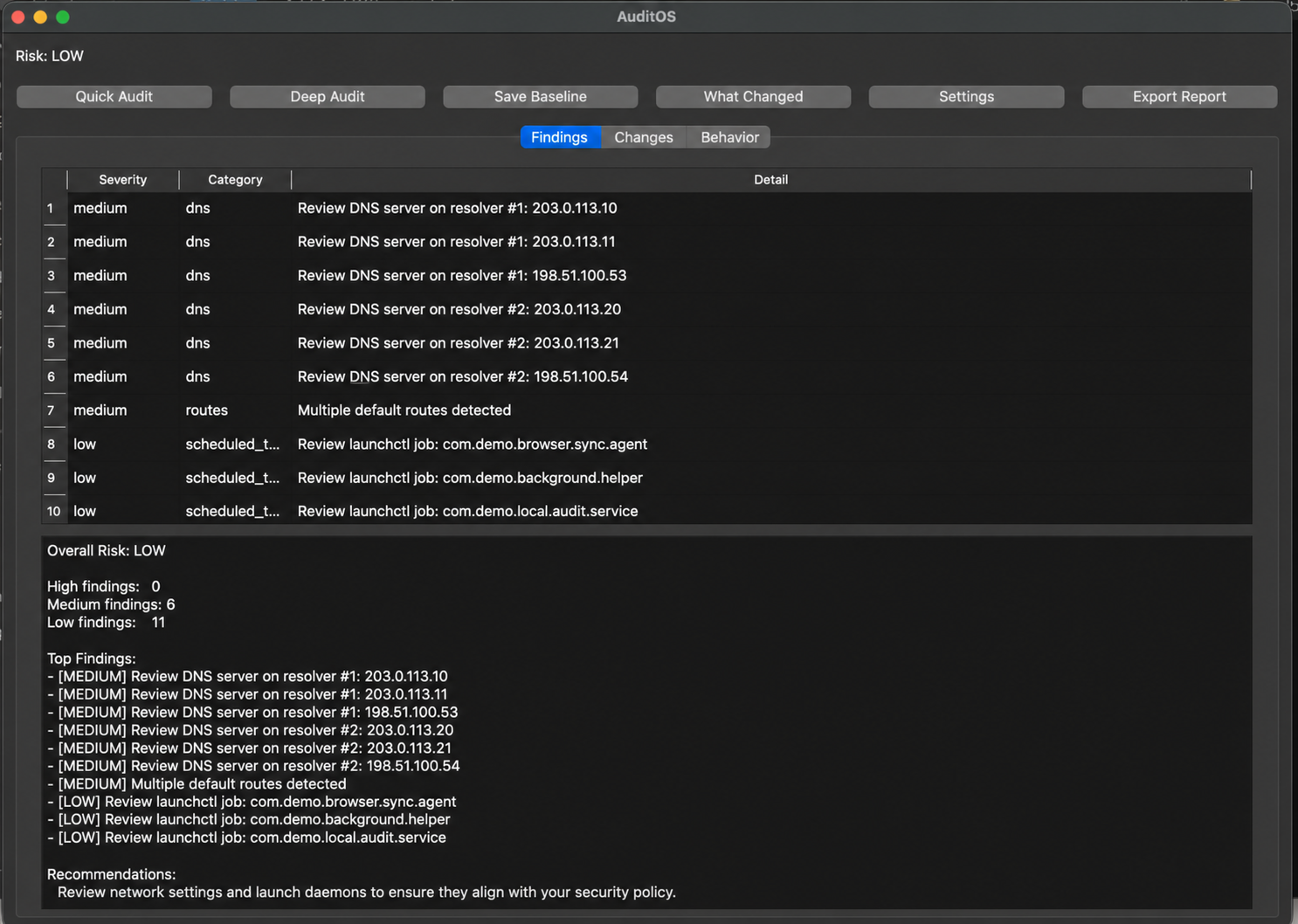The width and height of the screenshot is (1298, 924).
Task: Click row number 7 header
Action: click(x=54, y=410)
